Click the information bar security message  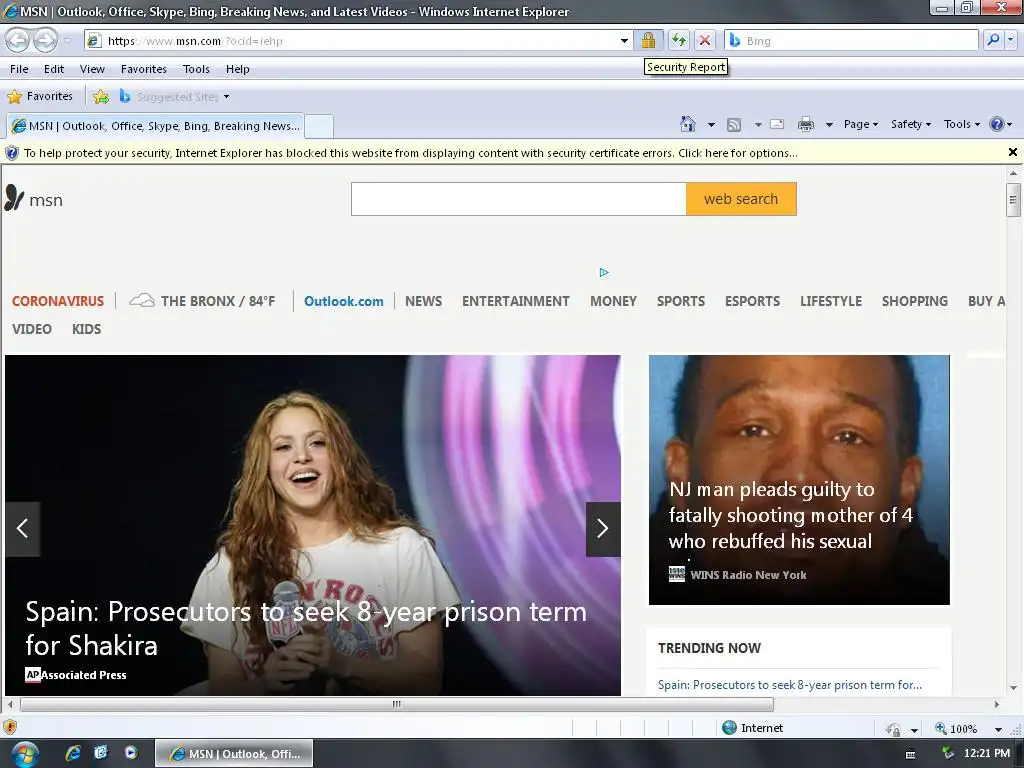(x=410, y=153)
